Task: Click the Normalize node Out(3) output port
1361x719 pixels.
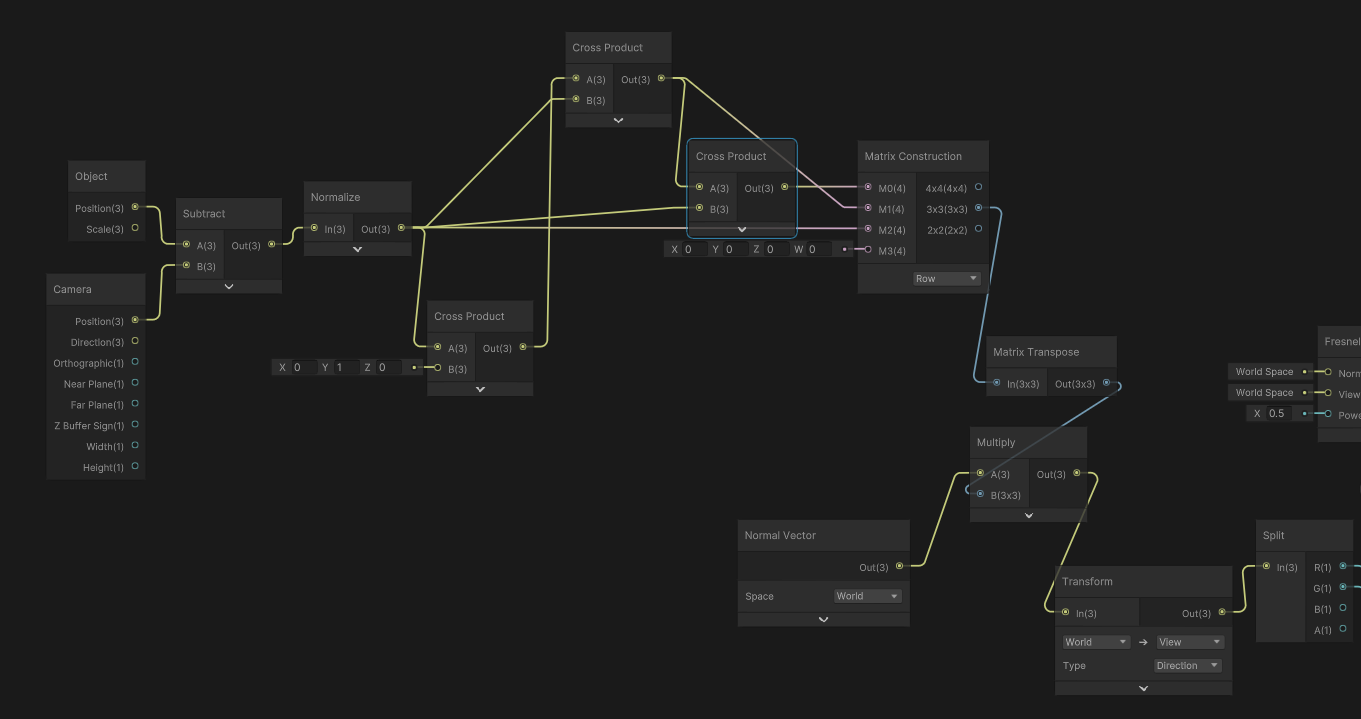Action: [x=402, y=228]
